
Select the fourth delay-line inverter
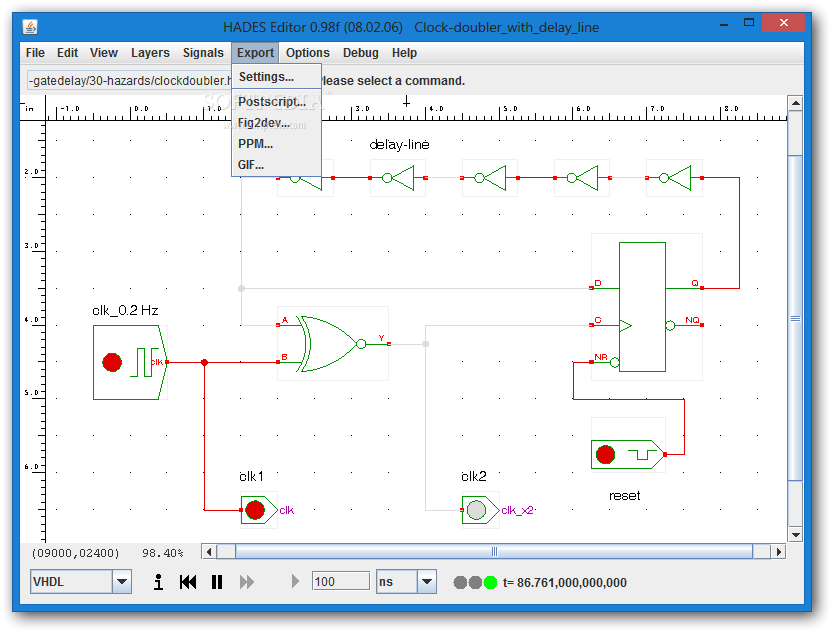582,178
